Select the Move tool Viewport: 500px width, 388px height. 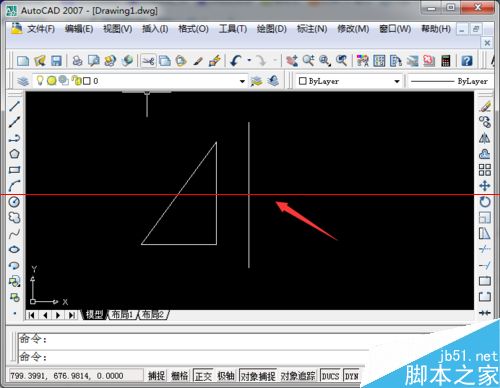pos(485,186)
